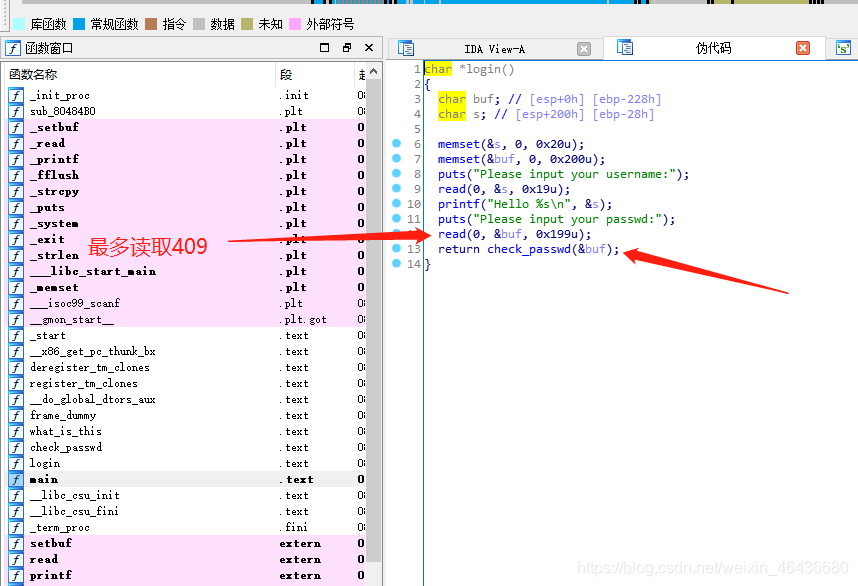The height and width of the screenshot is (586, 858).
Task: Click the 库函数 cyan legend swatch
Action: click(19, 24)
